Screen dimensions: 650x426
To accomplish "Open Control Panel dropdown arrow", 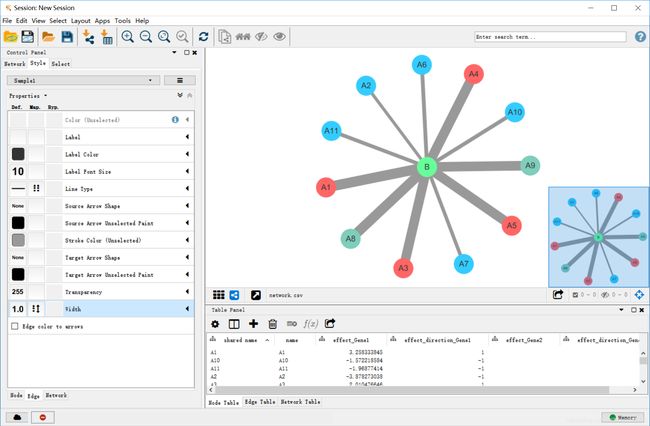I will coord(174,53).
